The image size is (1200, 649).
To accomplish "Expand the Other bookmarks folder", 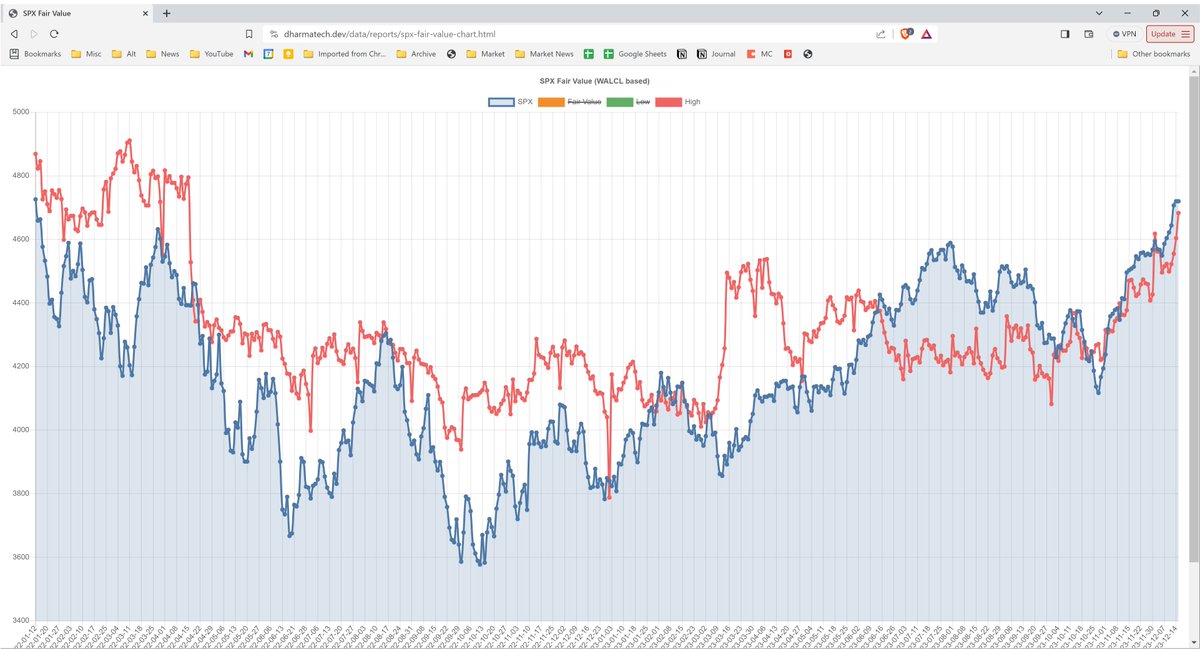I will coord(1154,54).
